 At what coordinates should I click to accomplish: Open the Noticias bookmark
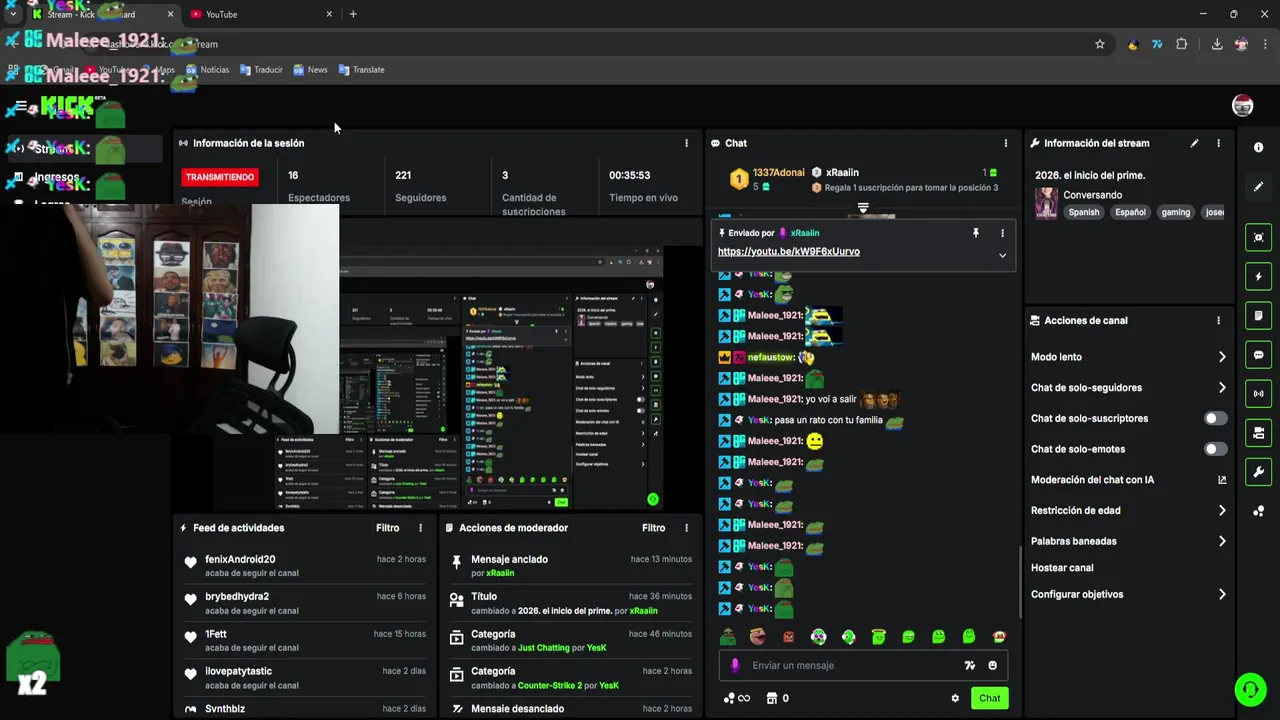[207, 70]
